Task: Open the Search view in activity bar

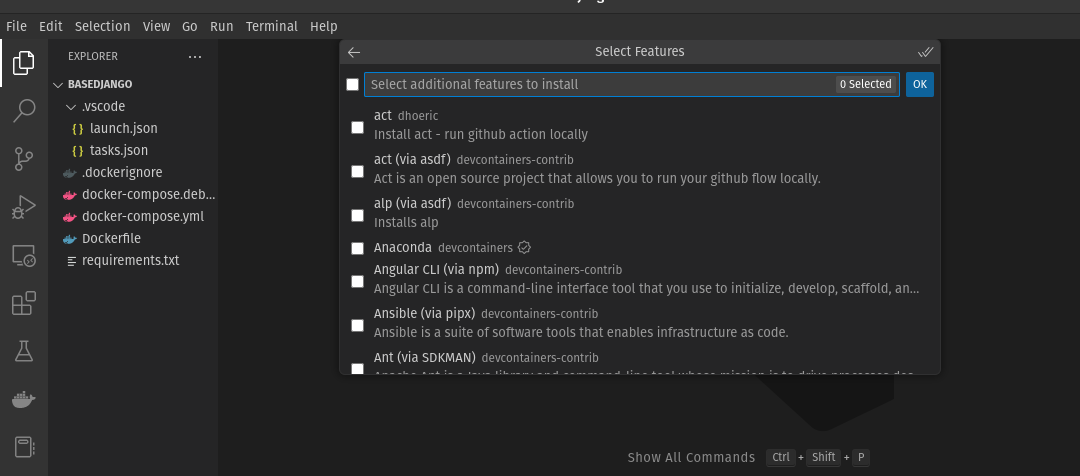Action: tap(23, 111)
